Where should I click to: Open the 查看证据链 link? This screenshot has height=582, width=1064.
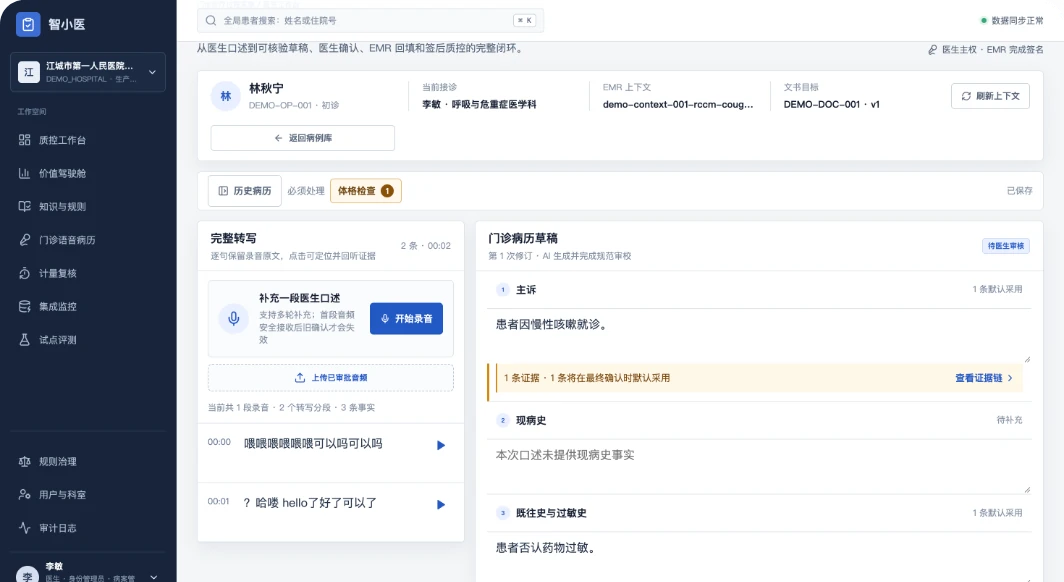984,378
